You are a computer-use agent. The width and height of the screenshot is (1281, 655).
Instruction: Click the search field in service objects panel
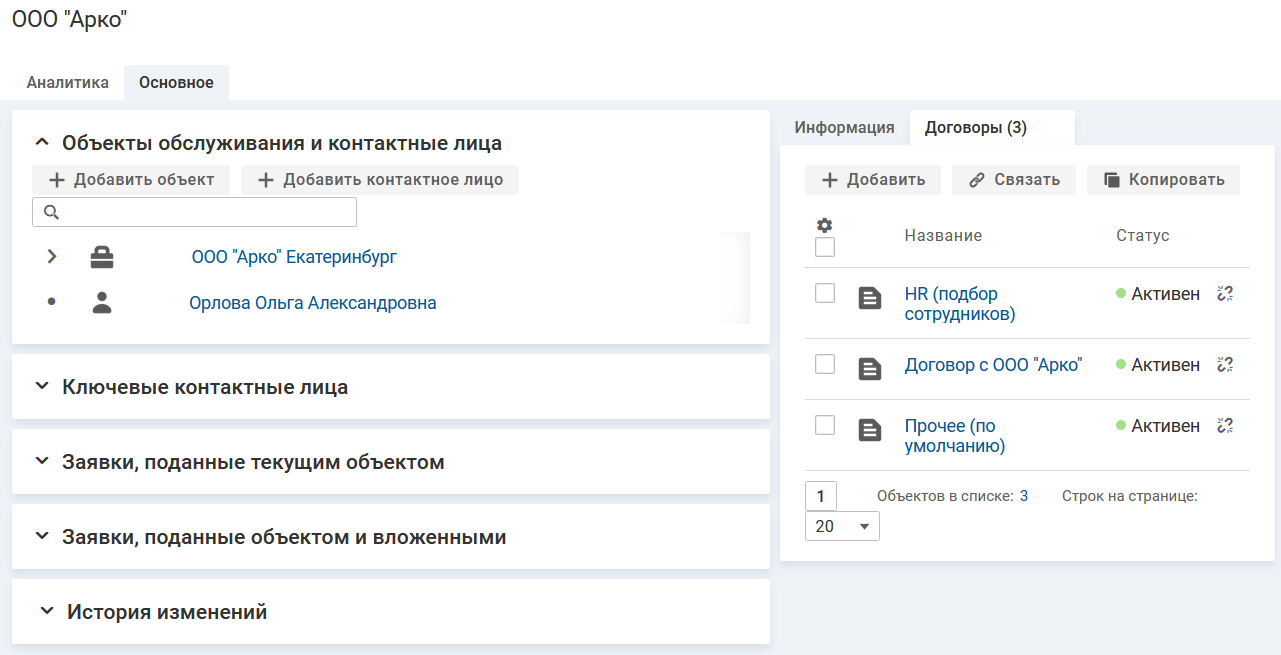(195, 212)
